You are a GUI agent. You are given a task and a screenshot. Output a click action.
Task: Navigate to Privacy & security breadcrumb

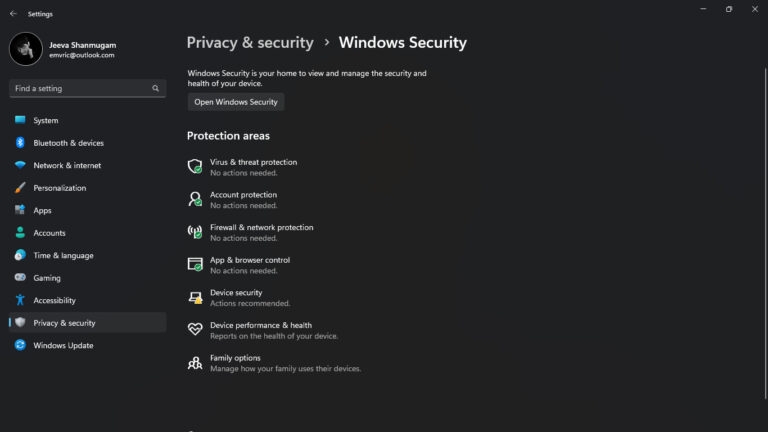(x=250, y=43)
